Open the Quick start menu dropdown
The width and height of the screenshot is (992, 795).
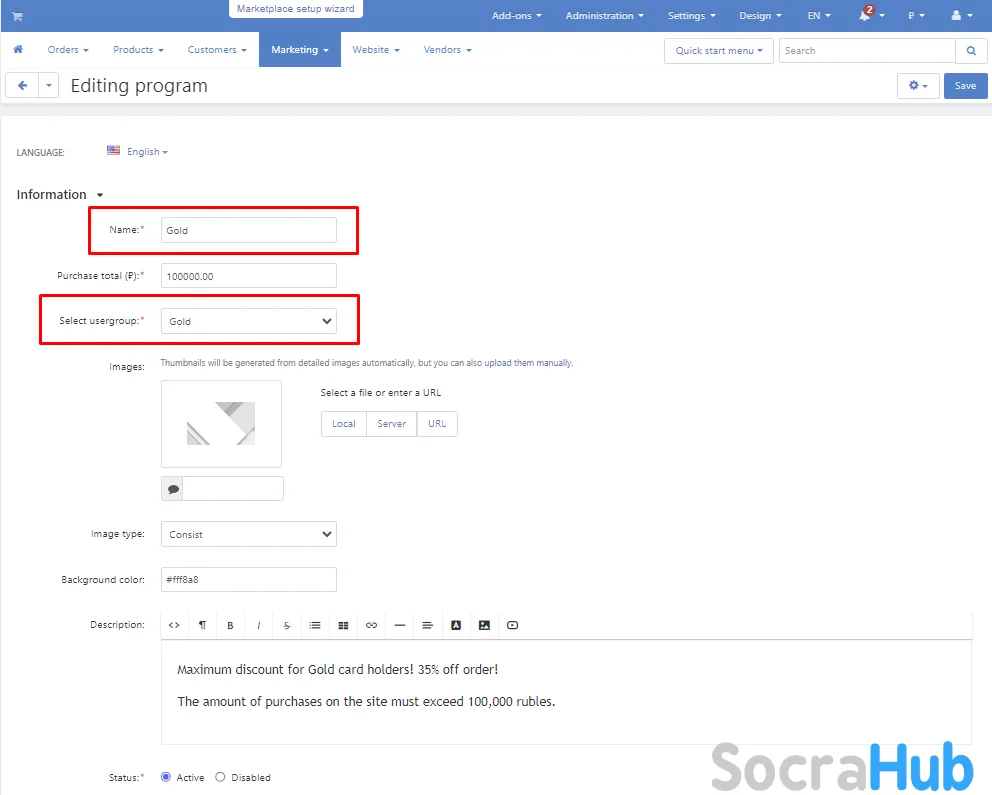click(719, 51)
